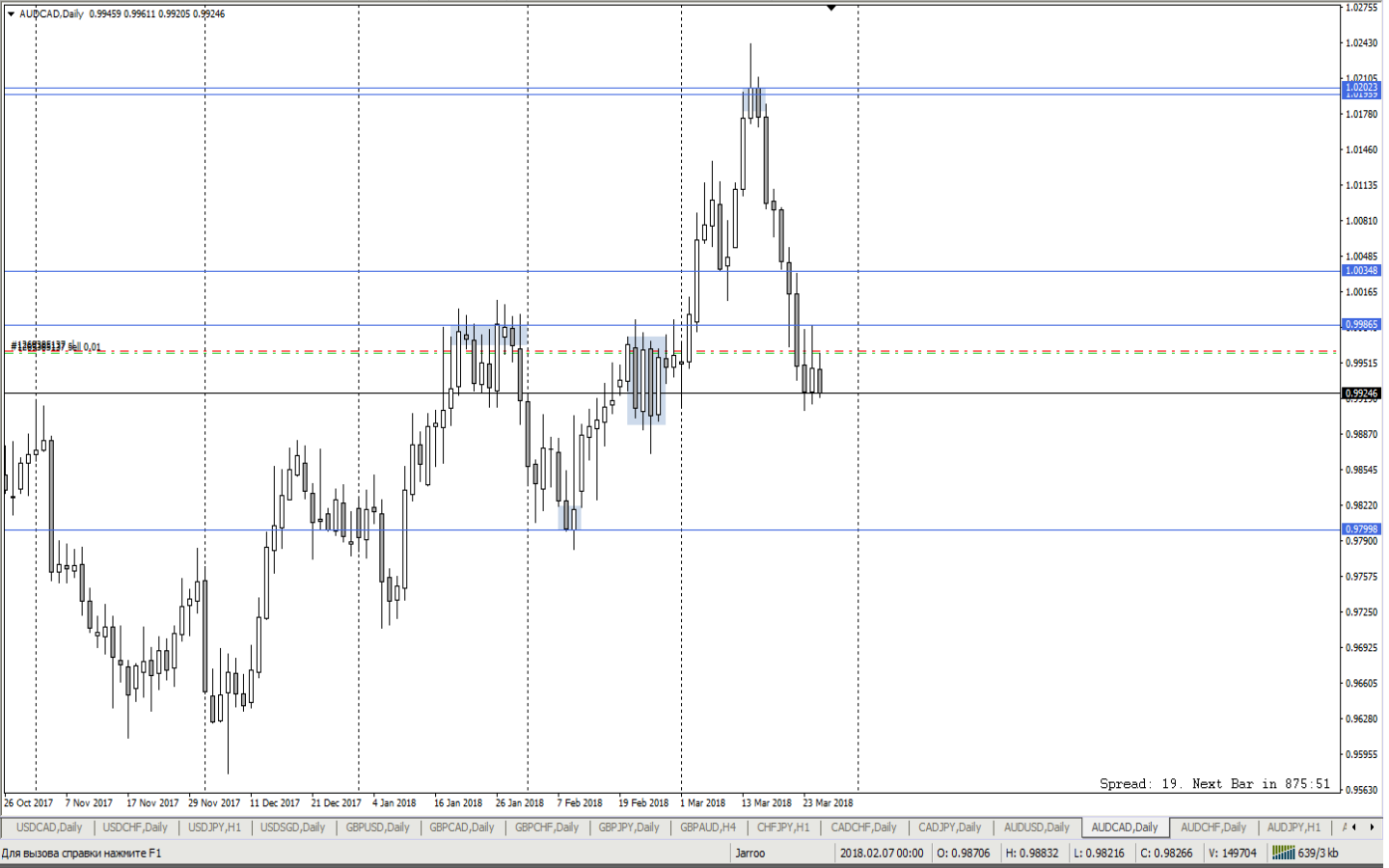Click the 0.96280 price axis value
Image resolution: width=1389 pixels, height=868 pixels.
(x=1362, y=719)
